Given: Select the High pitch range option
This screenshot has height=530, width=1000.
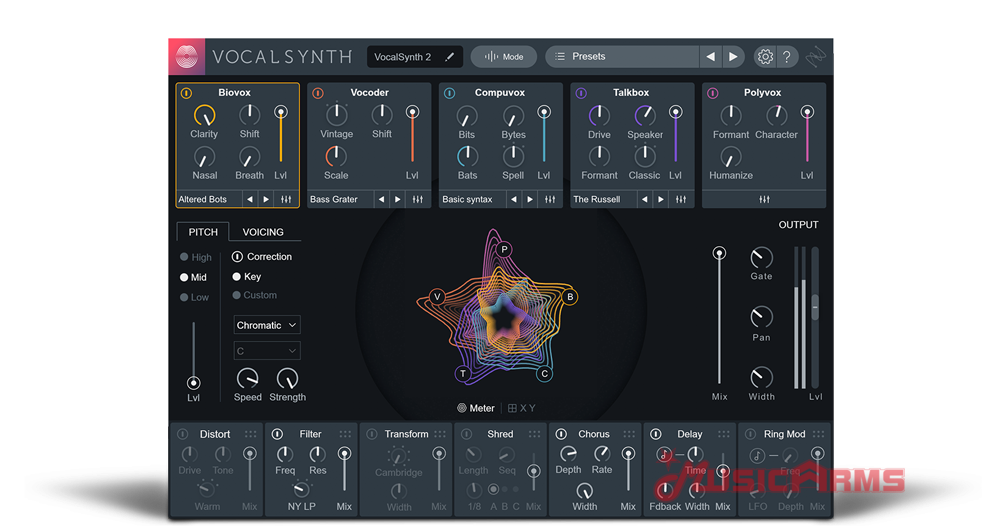Looking at the screenshot, I should click(185, 258).
